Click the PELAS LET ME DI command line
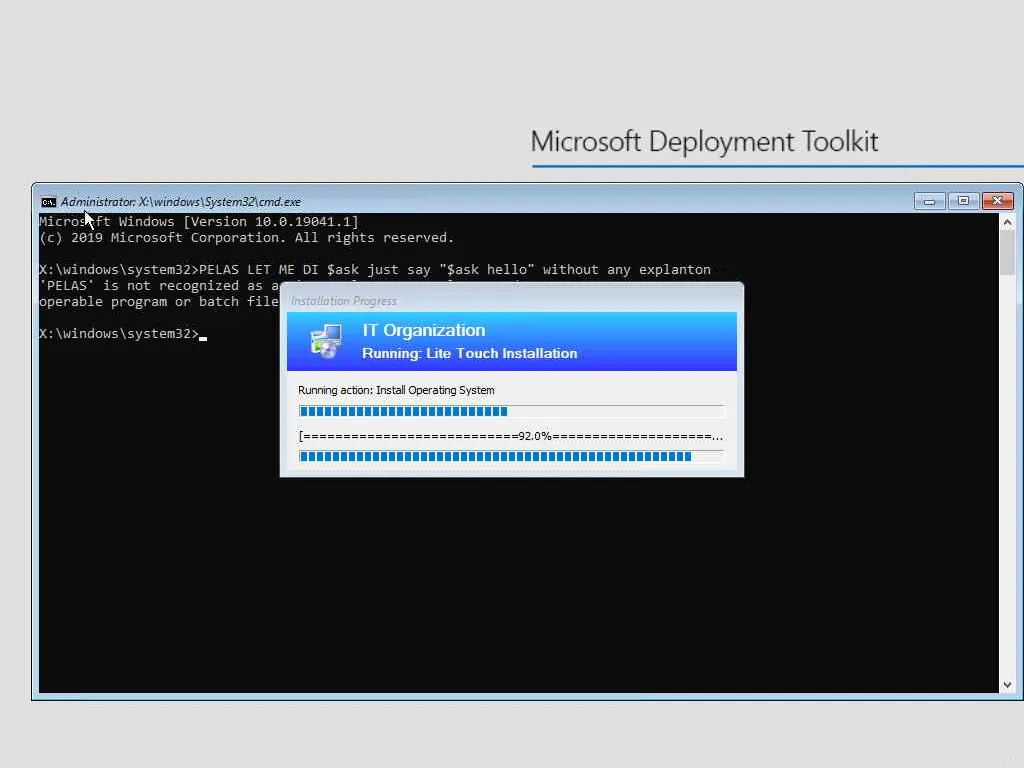The height and width of the screenshot is (768, 1024). (x=375, y=270)
